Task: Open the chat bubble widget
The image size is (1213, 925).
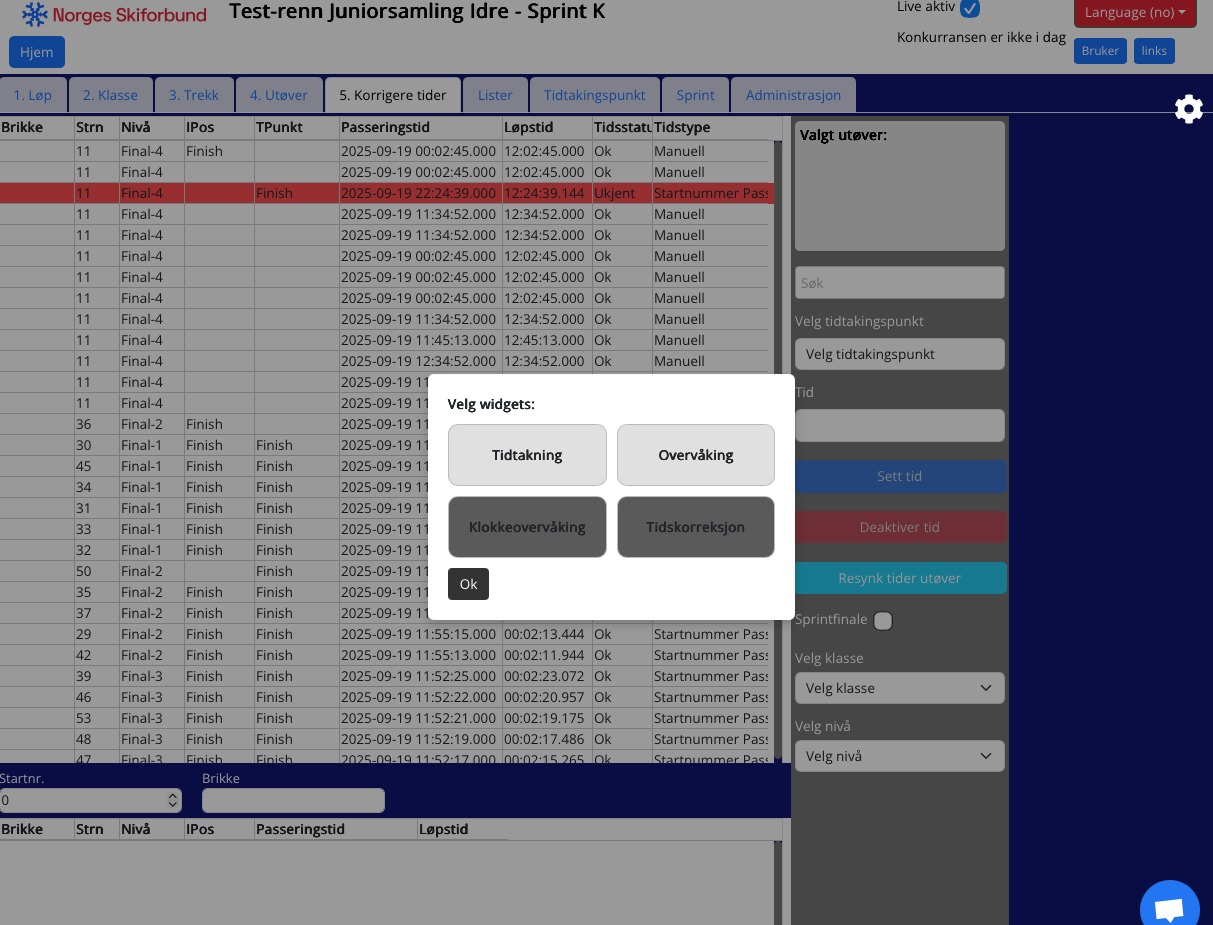Action: [x=1169, y=908]
